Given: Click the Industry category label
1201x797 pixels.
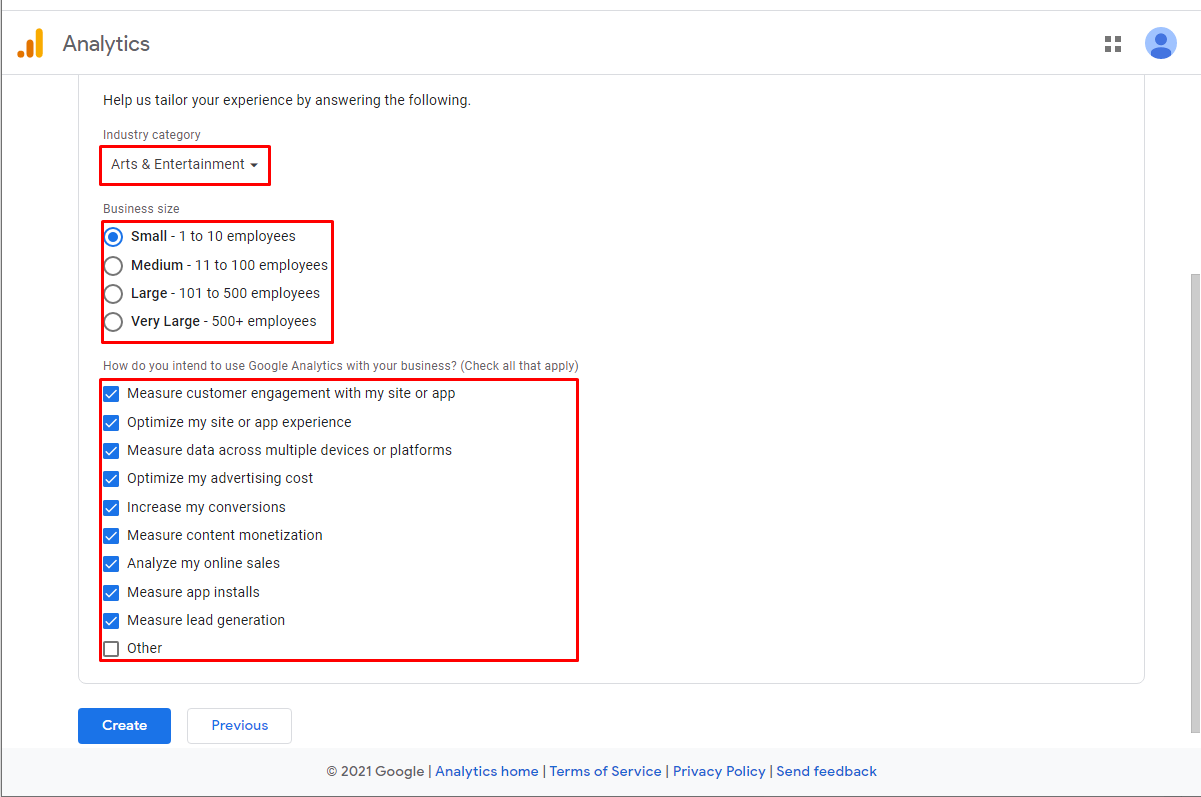Looking at the screenshot, I should (152, 135).
